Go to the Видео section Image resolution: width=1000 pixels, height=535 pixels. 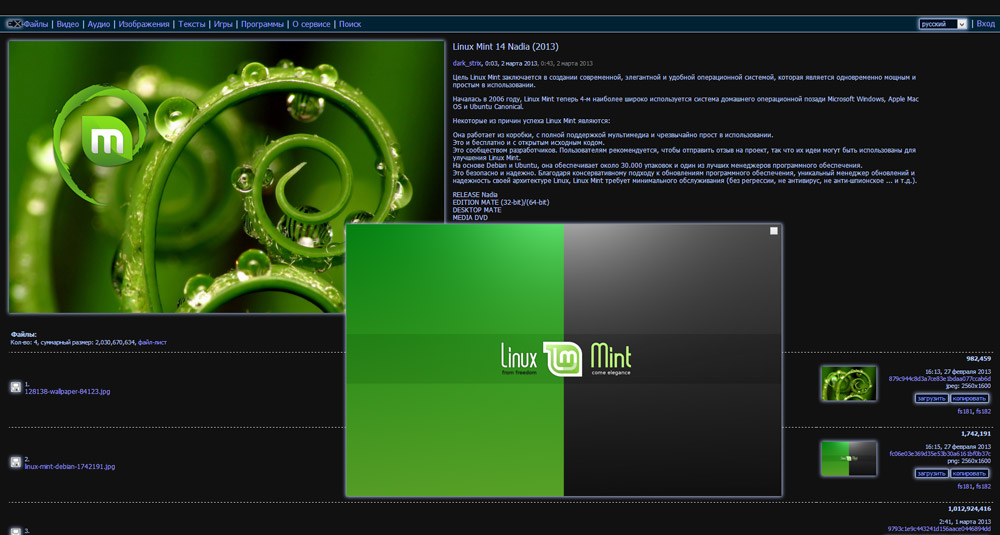point(68,24)
